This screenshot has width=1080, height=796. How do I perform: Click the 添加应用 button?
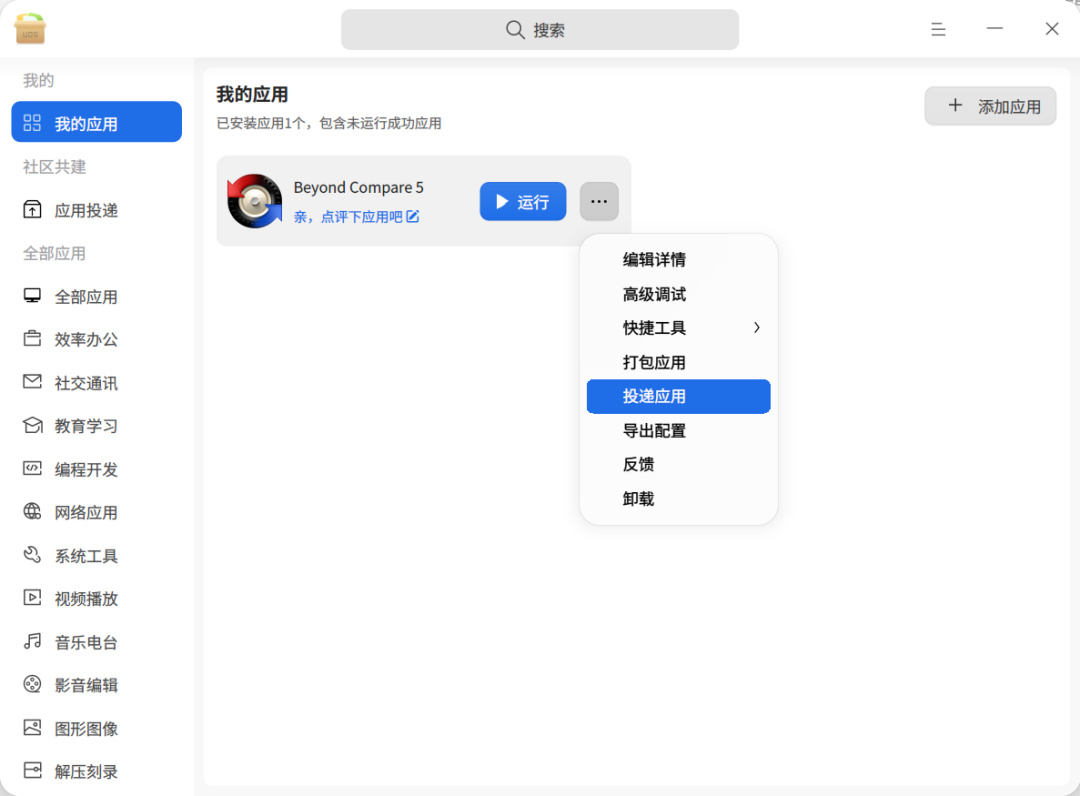pos(990,105)
